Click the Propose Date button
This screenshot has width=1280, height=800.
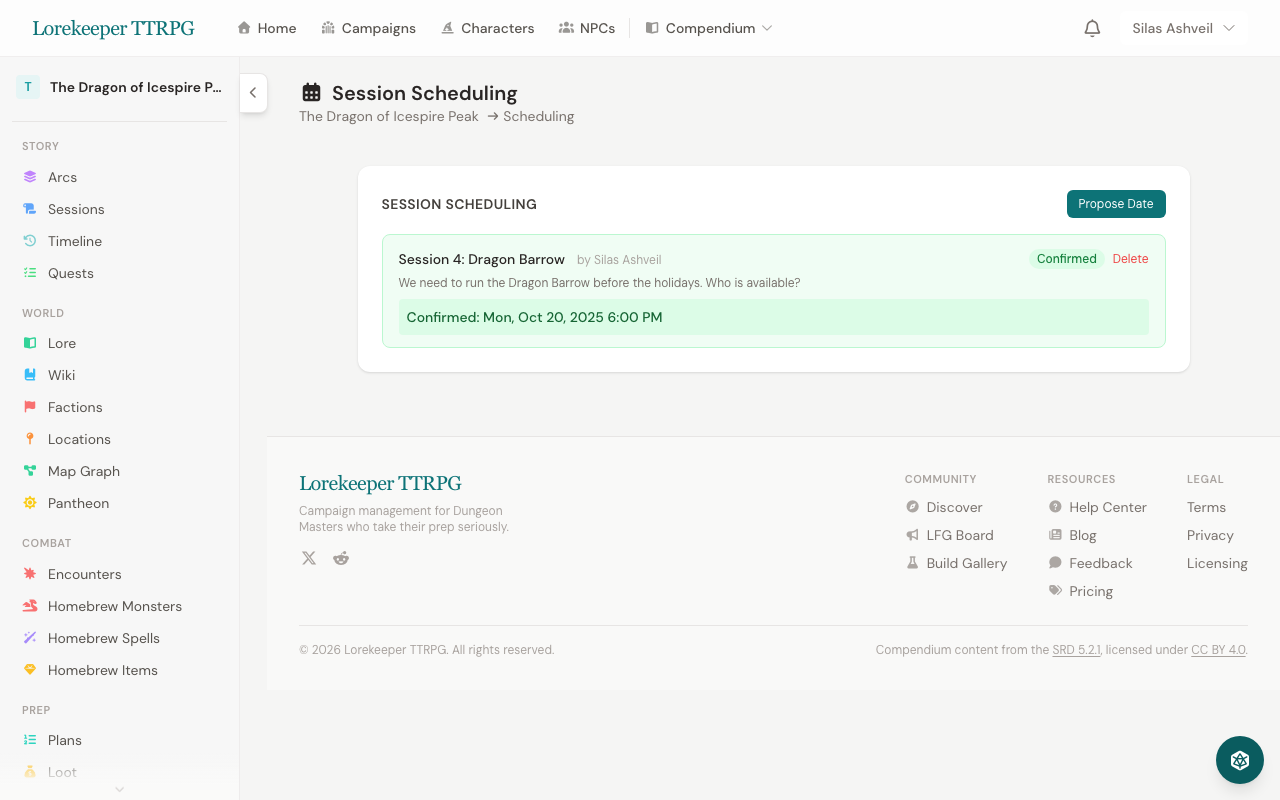1116,203
